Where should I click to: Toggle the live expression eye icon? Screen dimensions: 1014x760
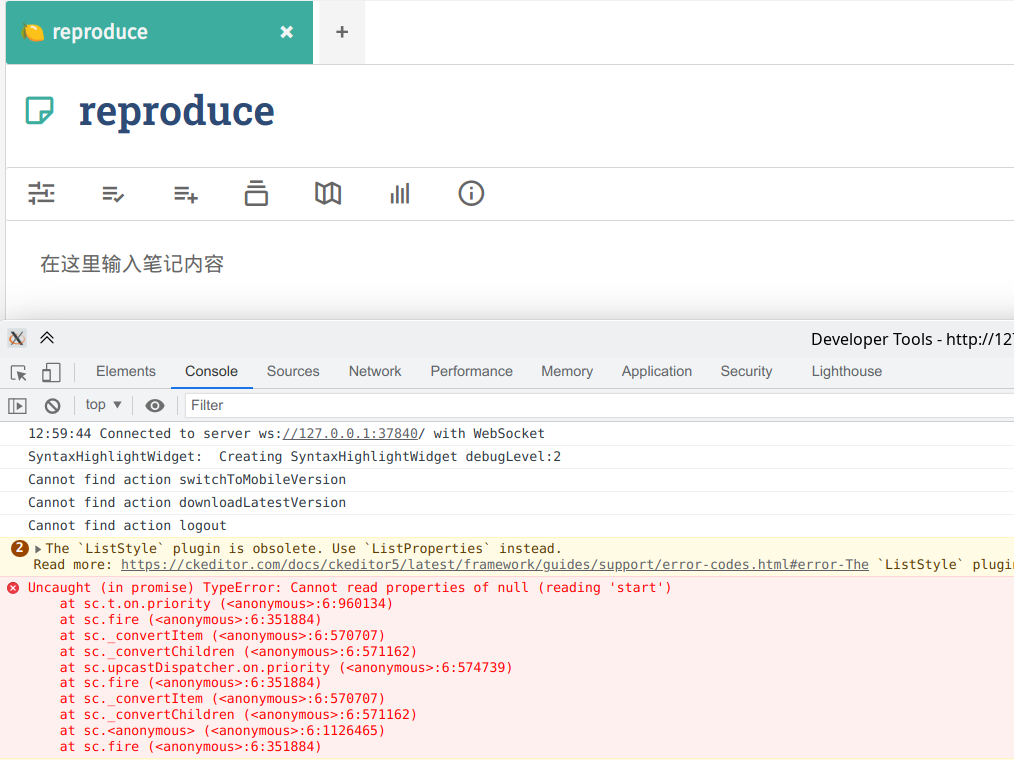click(155, 405)
